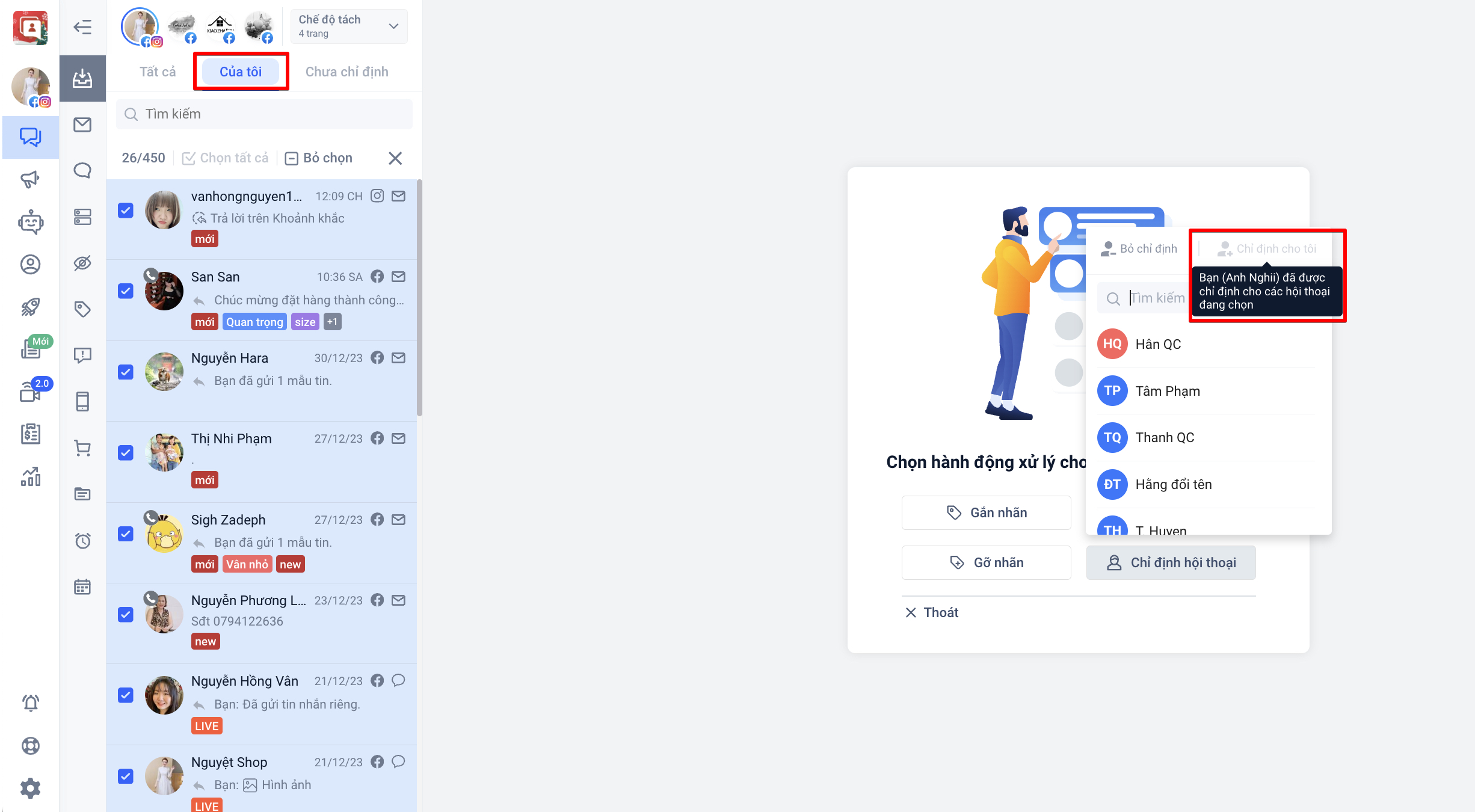
Task: Switch to Chưa chỉ định tab
Action: click(346, 72)
